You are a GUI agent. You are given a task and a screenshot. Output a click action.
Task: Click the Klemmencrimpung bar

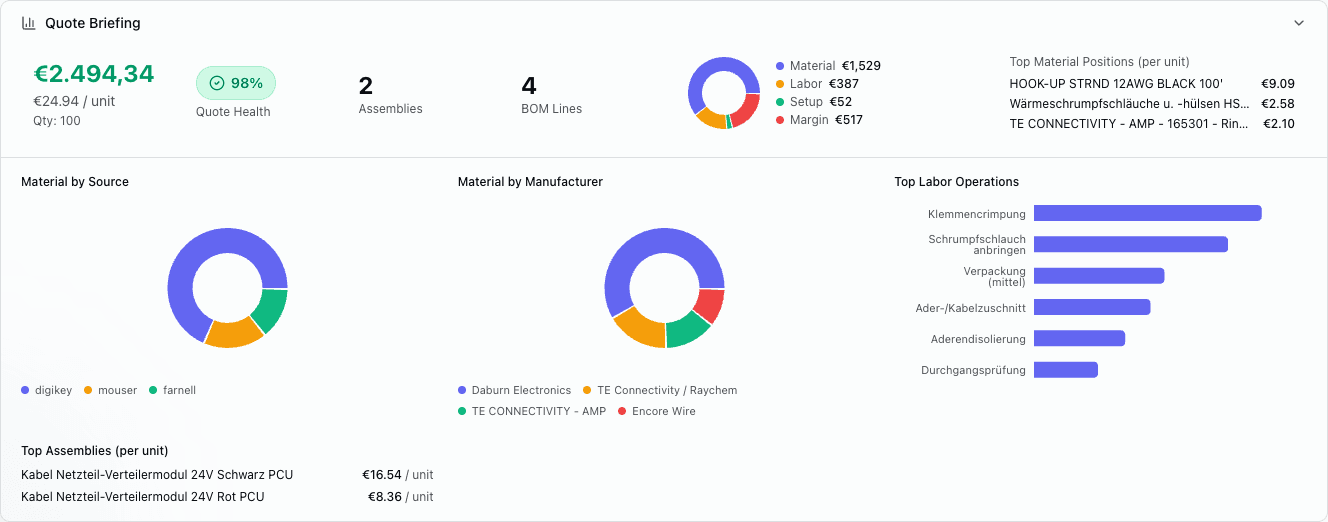tap(1147, 213)
